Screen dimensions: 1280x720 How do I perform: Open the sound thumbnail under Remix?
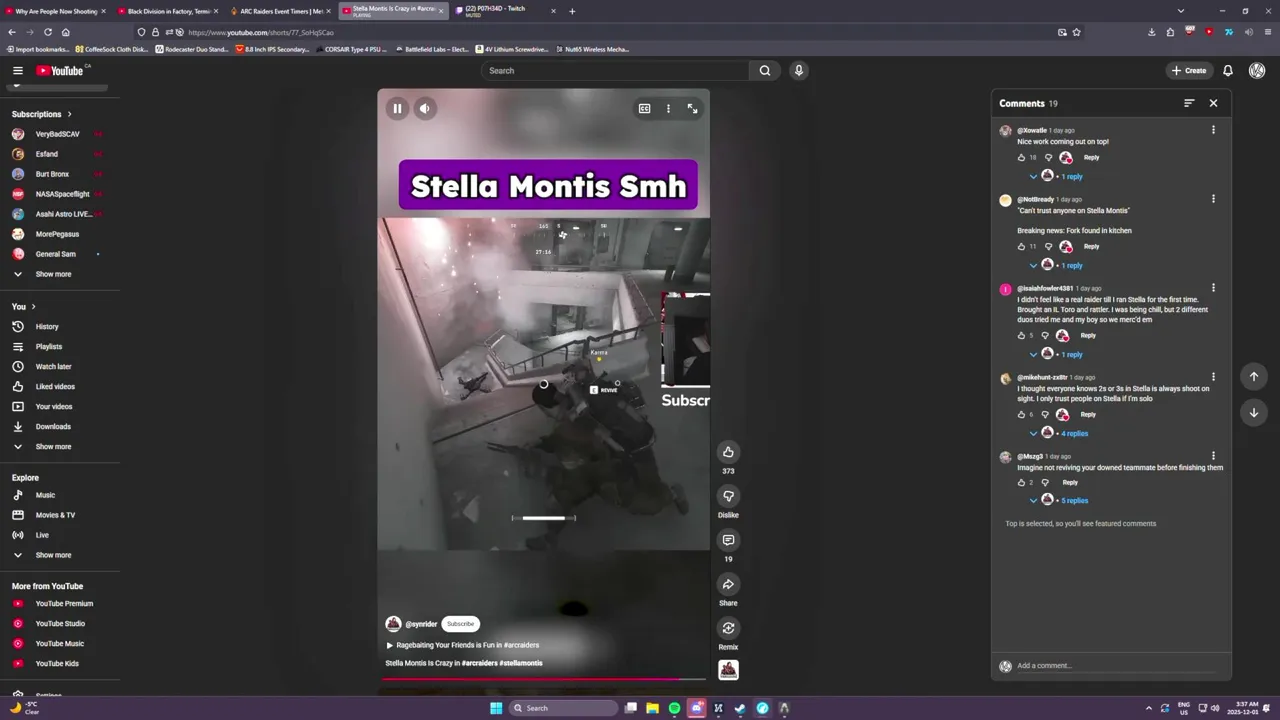(x=728, y=670)
